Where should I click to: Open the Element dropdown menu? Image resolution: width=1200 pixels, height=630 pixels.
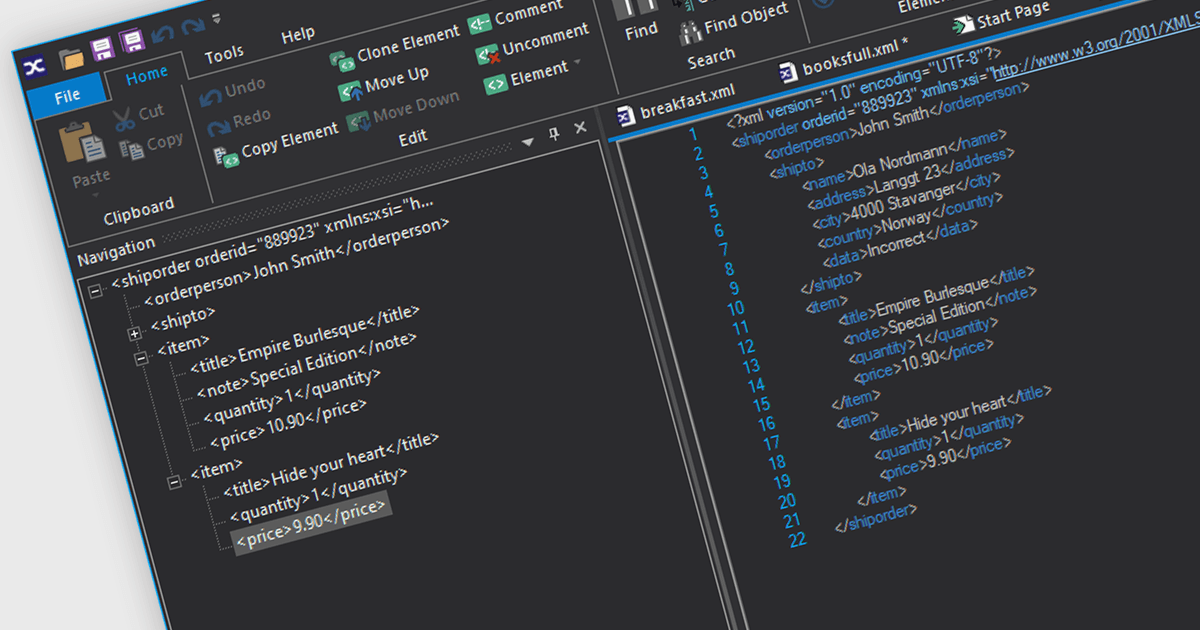pos(532,77)
